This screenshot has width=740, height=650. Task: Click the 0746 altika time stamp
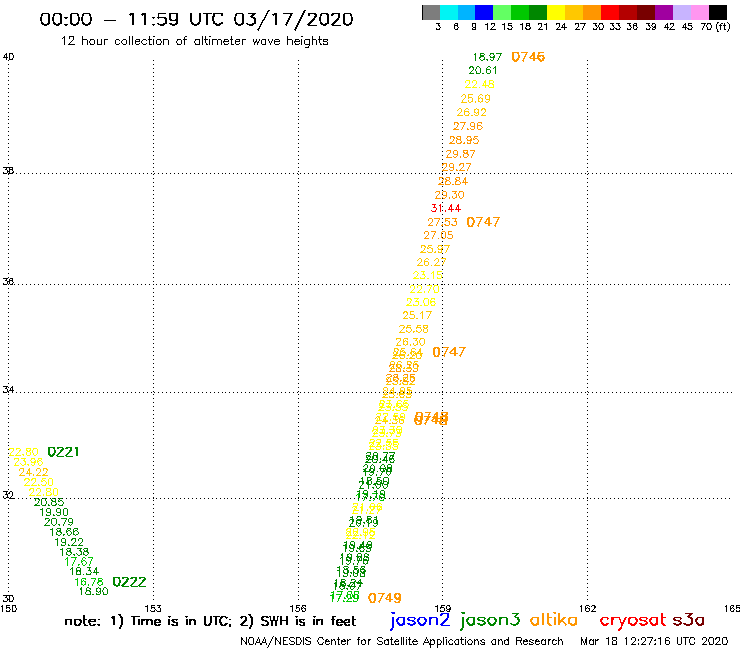(528, 57)
